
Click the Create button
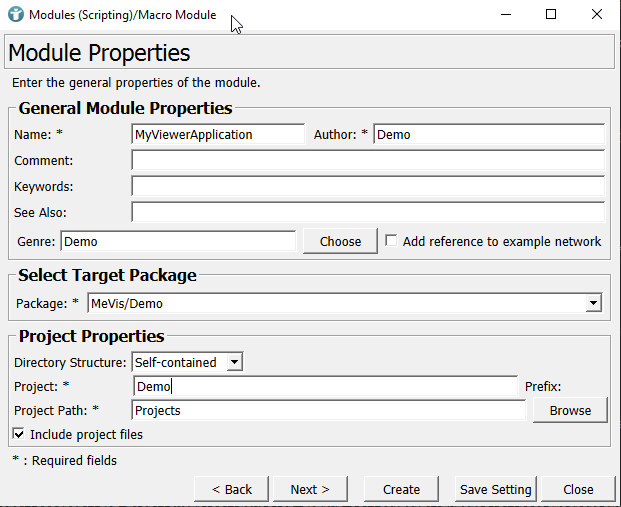click(x=401, y=489)
